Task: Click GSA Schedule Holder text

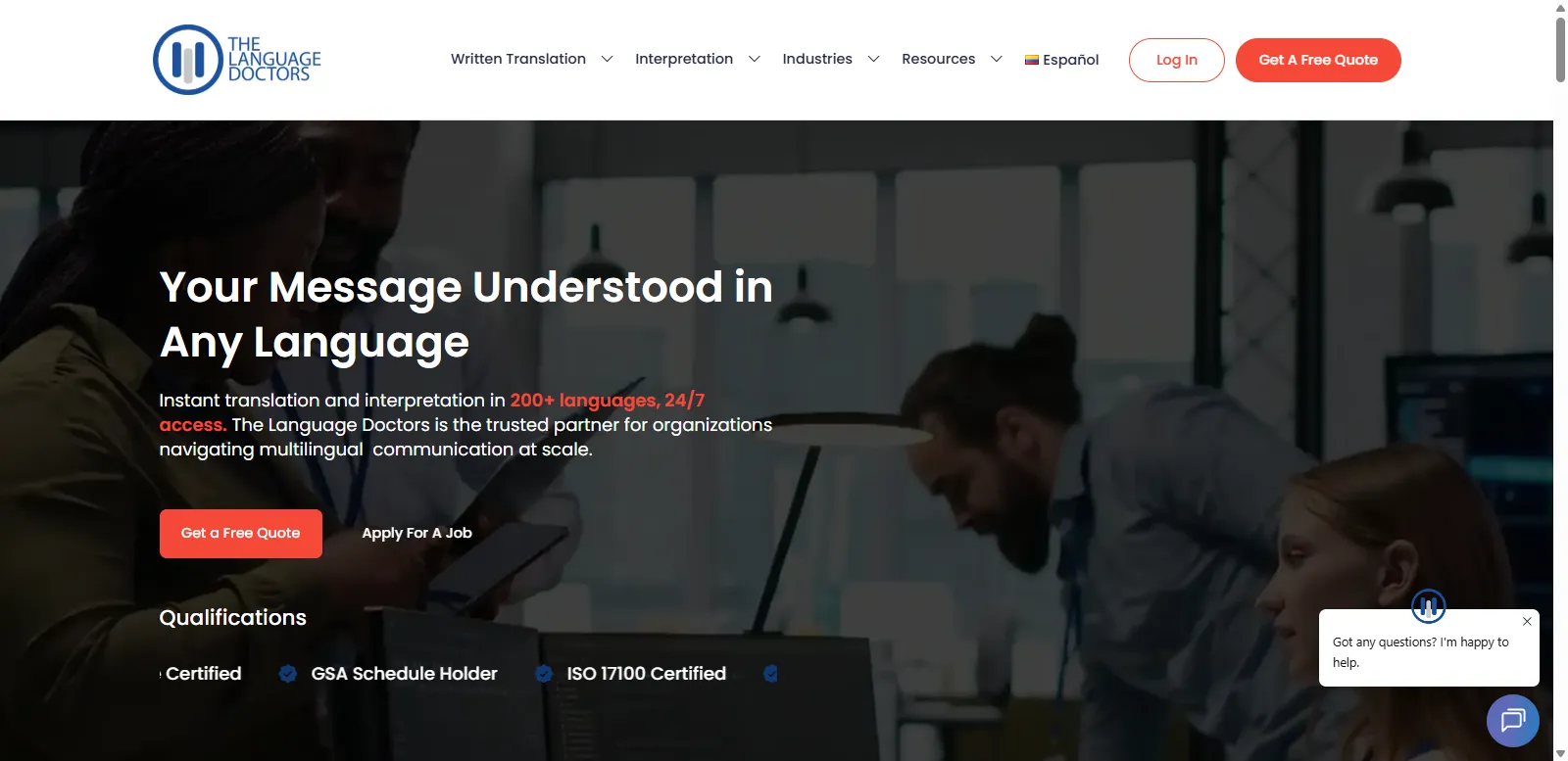Action: coord(404,674)
